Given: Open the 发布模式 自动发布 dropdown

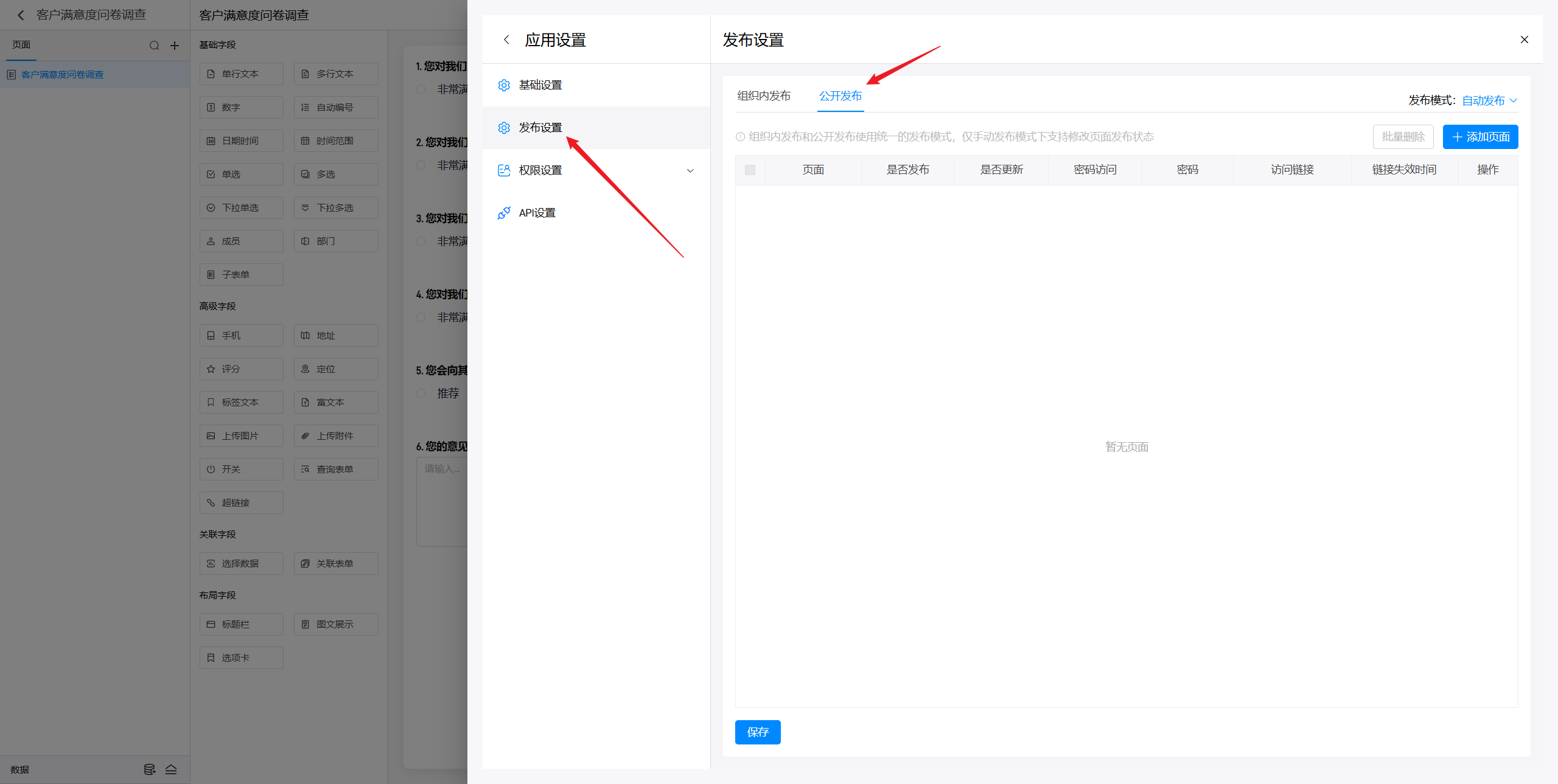Looking at the screenshot, I should click(1489, 100).
